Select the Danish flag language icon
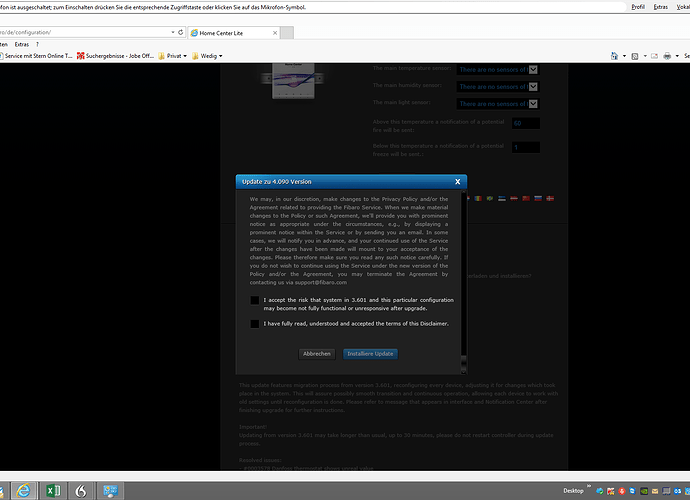690x500 pixels. [550, 199]
